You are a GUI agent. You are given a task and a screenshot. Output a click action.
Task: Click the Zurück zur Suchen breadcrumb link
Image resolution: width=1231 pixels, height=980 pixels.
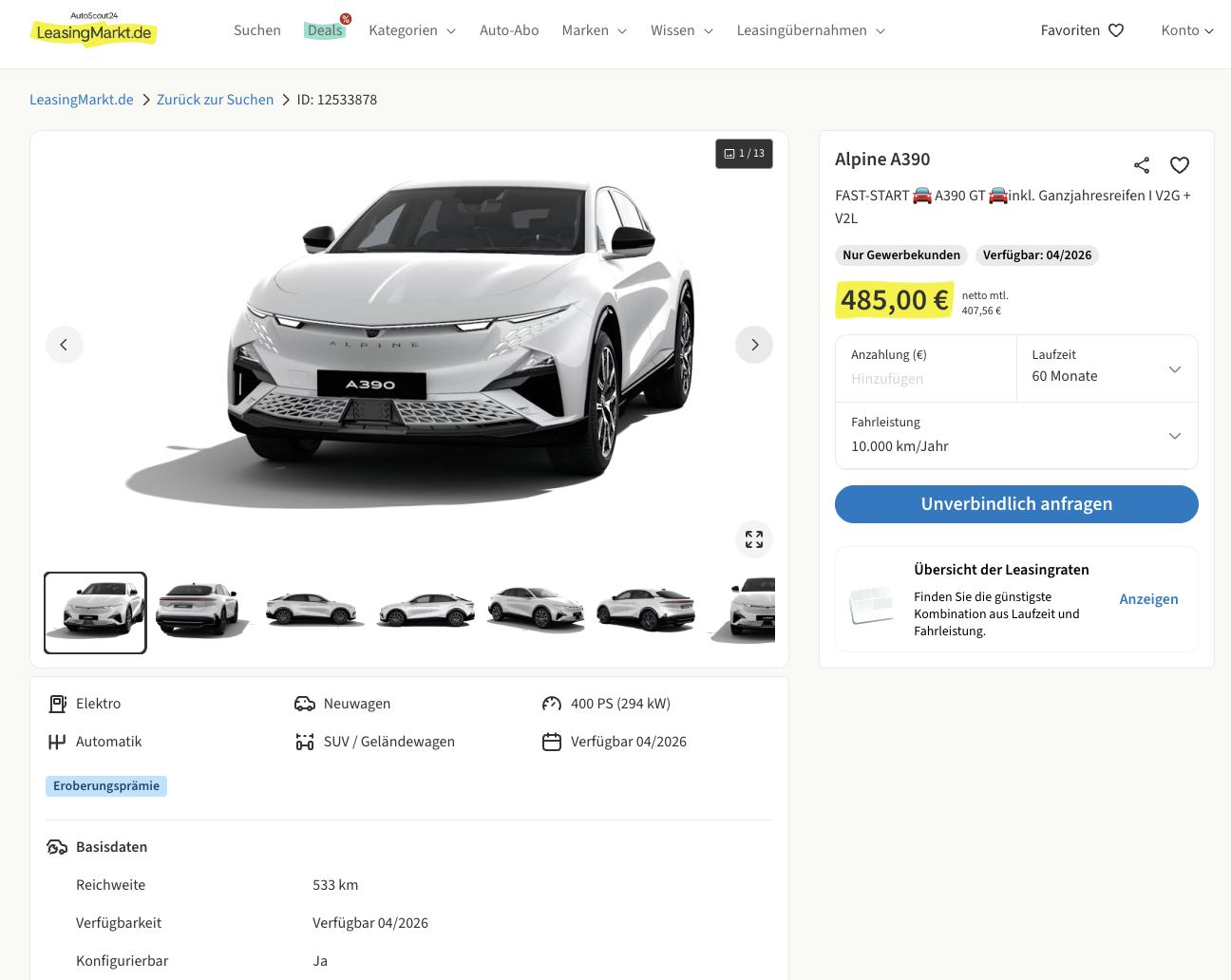215,100
